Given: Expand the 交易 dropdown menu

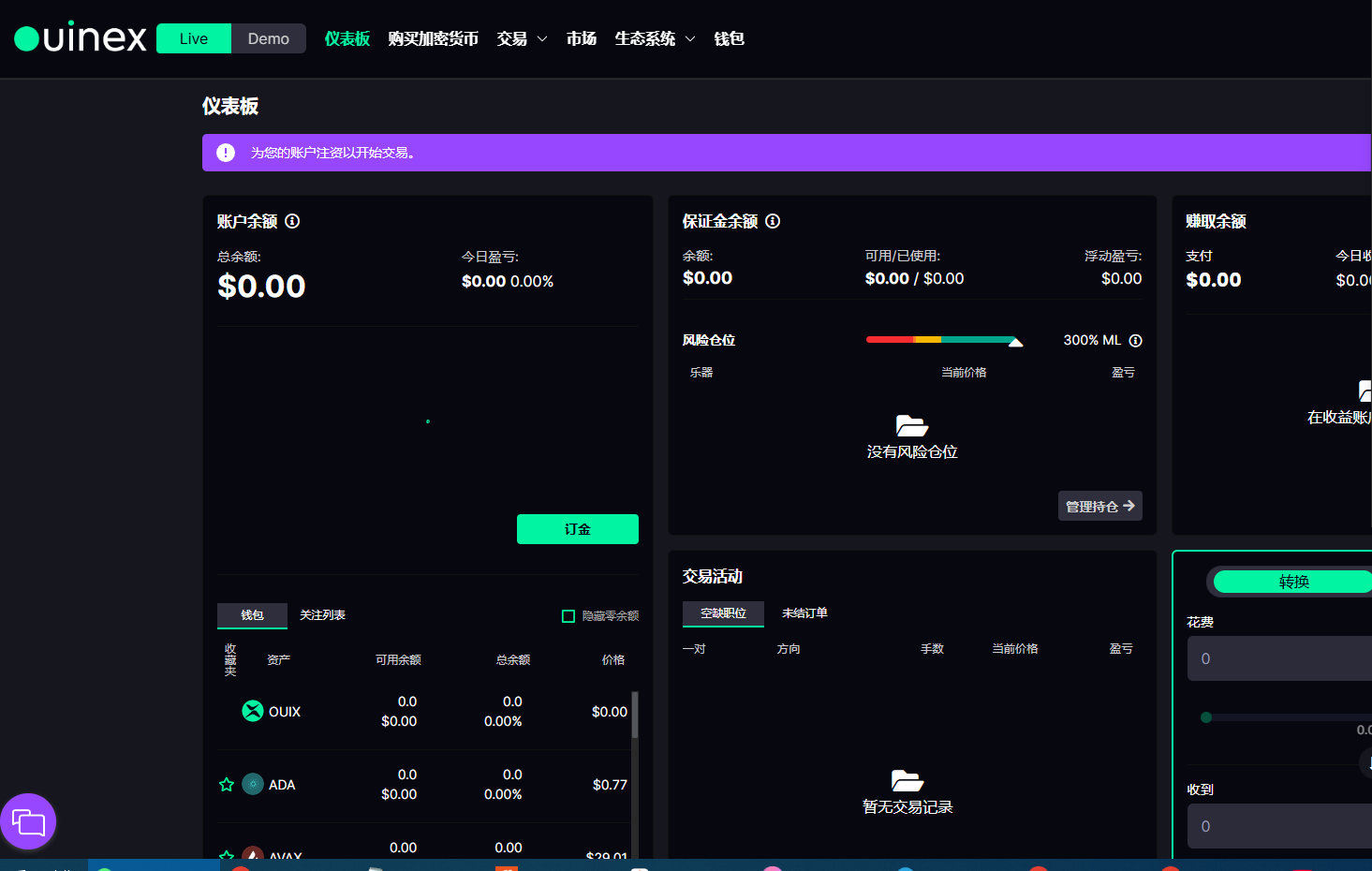Looking at the screenshot, I should point(522,38).
